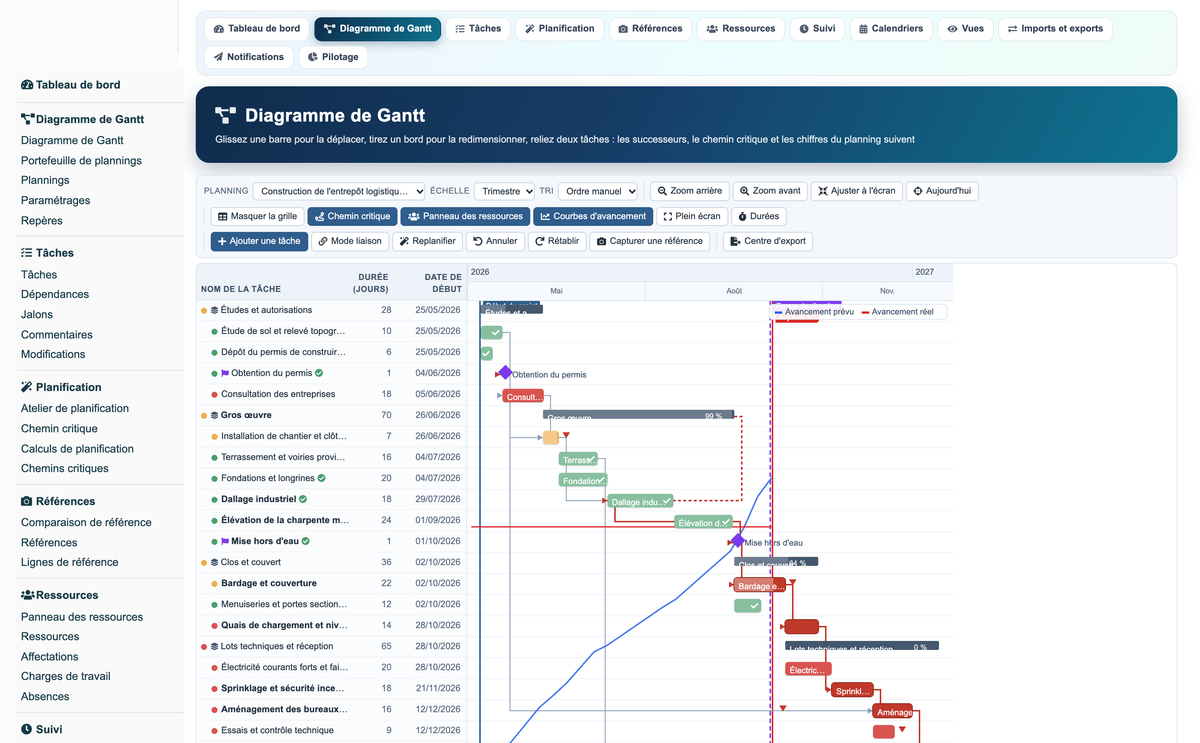Click the Obtention du permis flag icon
This screenshot has width=1200, height=743.
pos(225,373)
